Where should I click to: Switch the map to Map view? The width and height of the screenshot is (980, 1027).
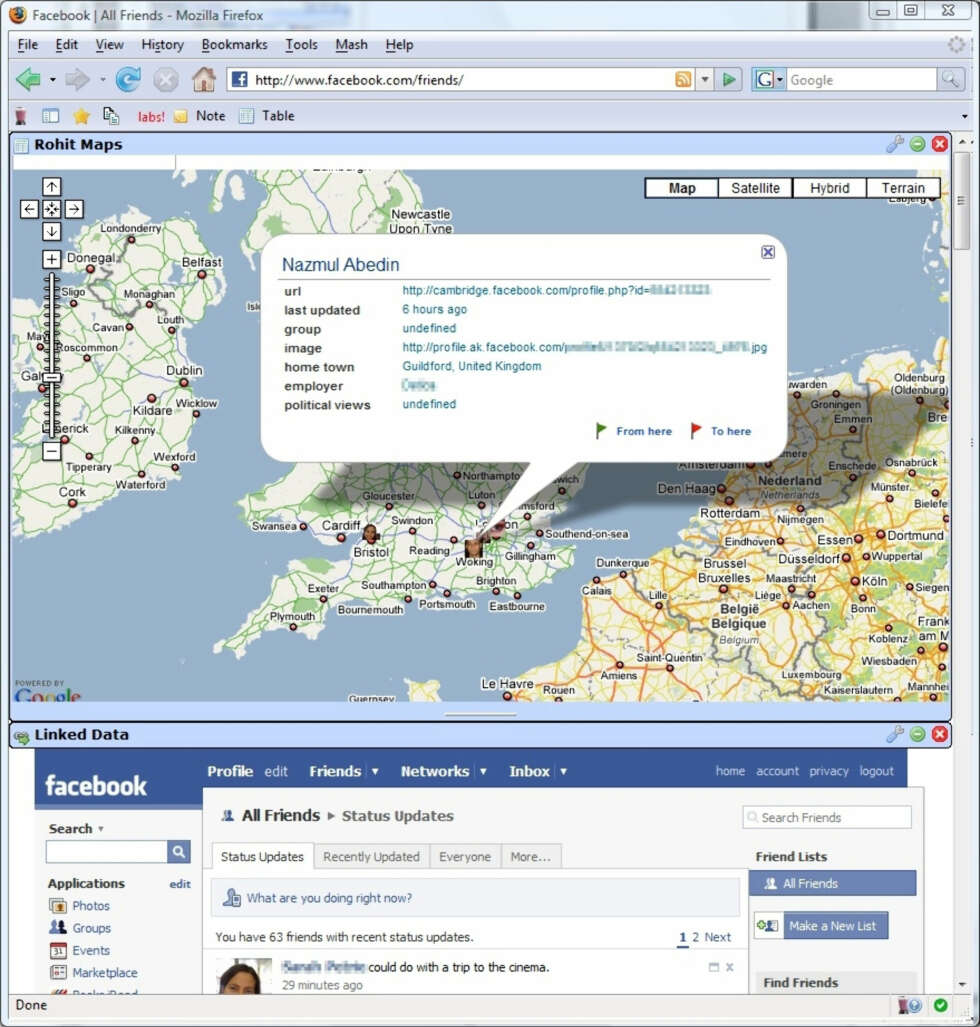[682, 188]
